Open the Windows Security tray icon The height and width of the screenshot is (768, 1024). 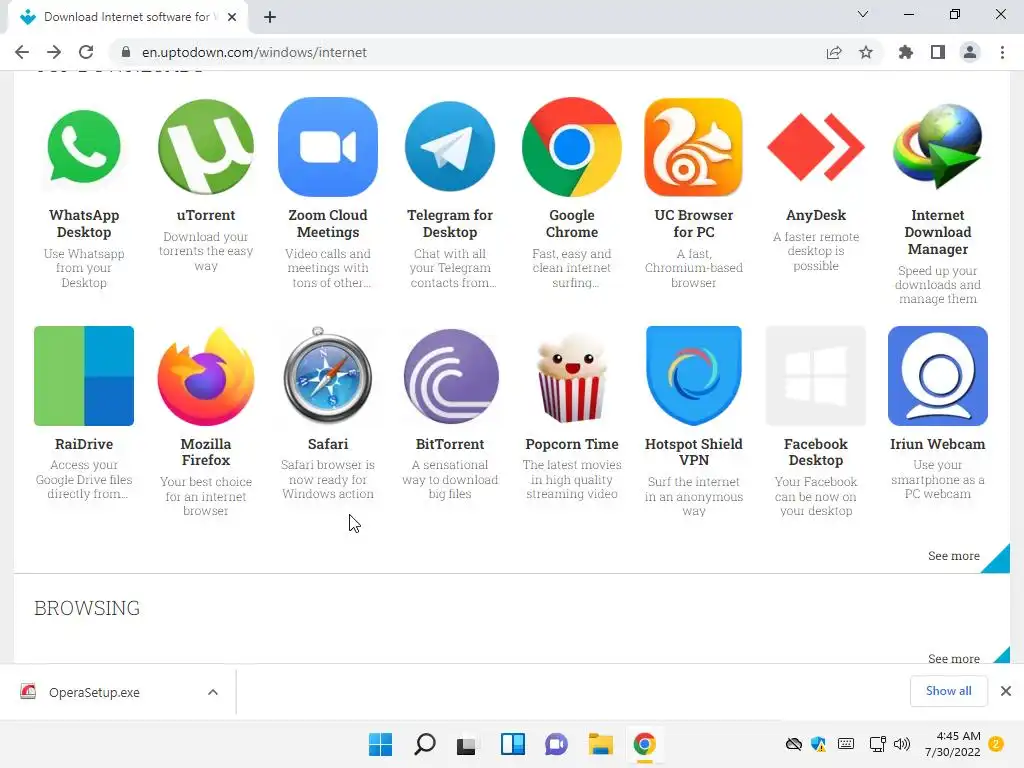[818, 744]
